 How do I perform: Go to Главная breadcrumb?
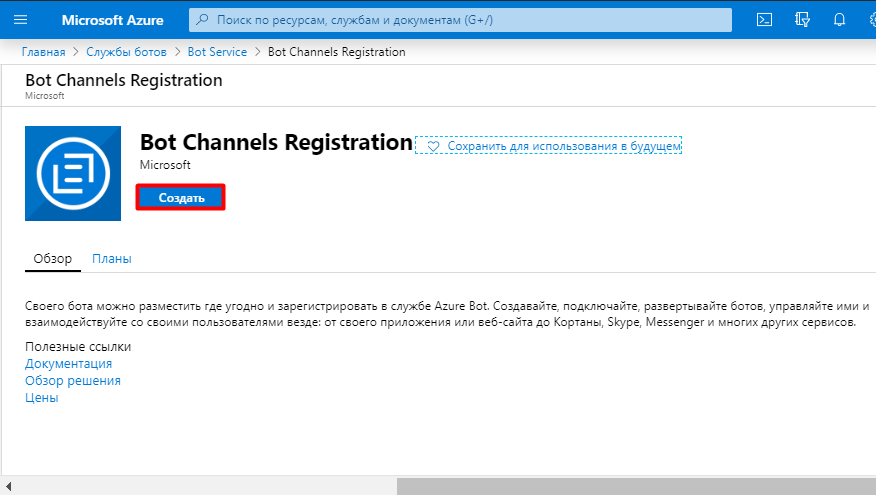[44, 52]
